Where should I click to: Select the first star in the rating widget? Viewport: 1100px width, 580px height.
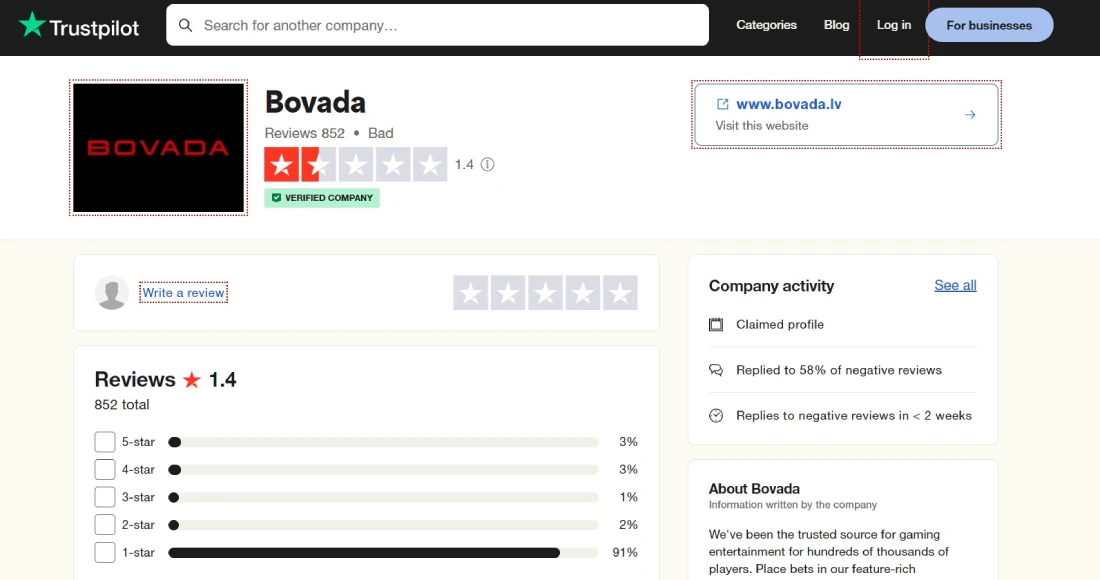coord(471,292)
